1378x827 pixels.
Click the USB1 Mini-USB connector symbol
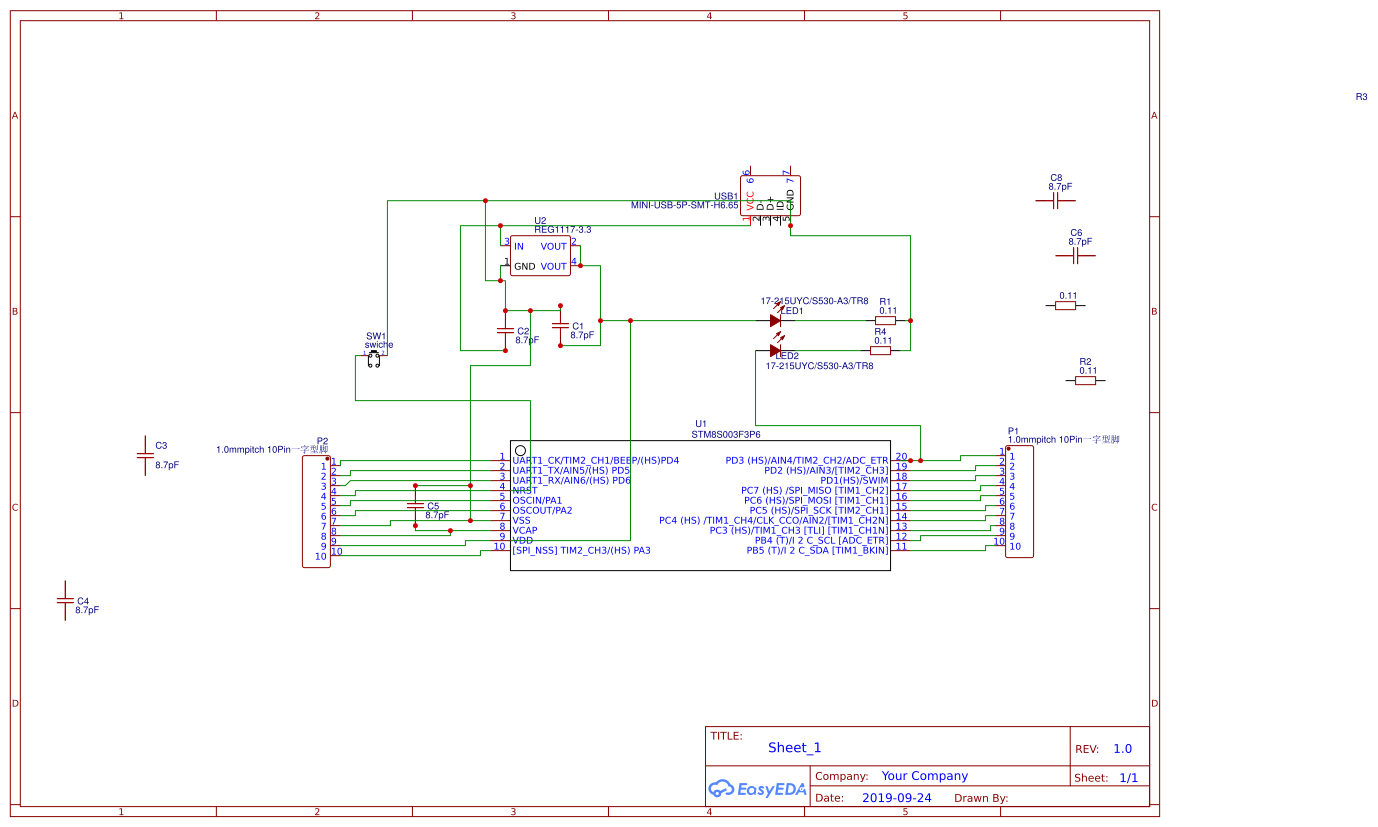coord(770,195)
